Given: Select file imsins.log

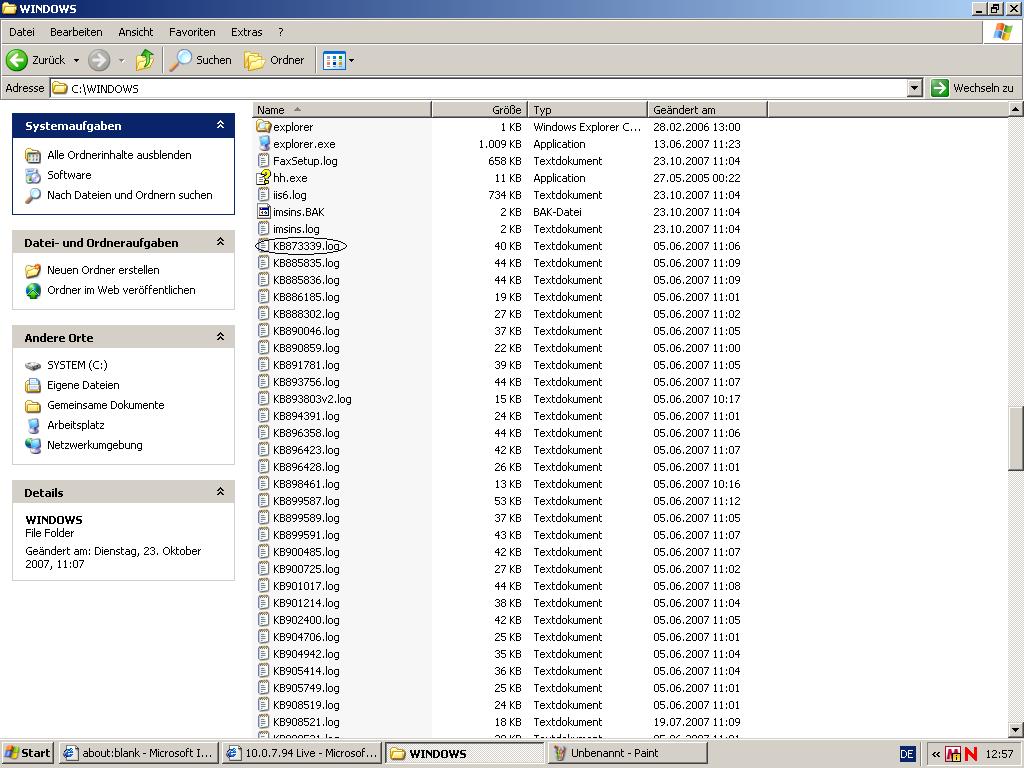Looking at the screenshot, I should tap(296, 229).
